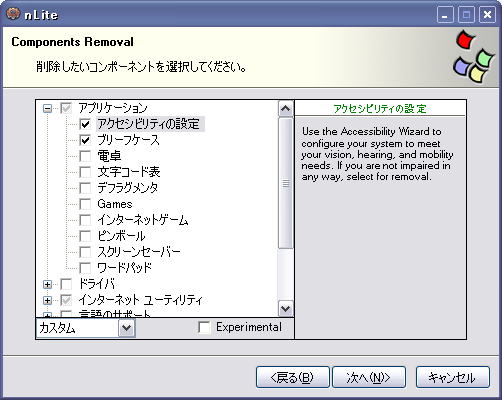The width and height of the screenshot is (502, 400).
Task: Select the ピンボール row label
Action: (x=121, y=236)
